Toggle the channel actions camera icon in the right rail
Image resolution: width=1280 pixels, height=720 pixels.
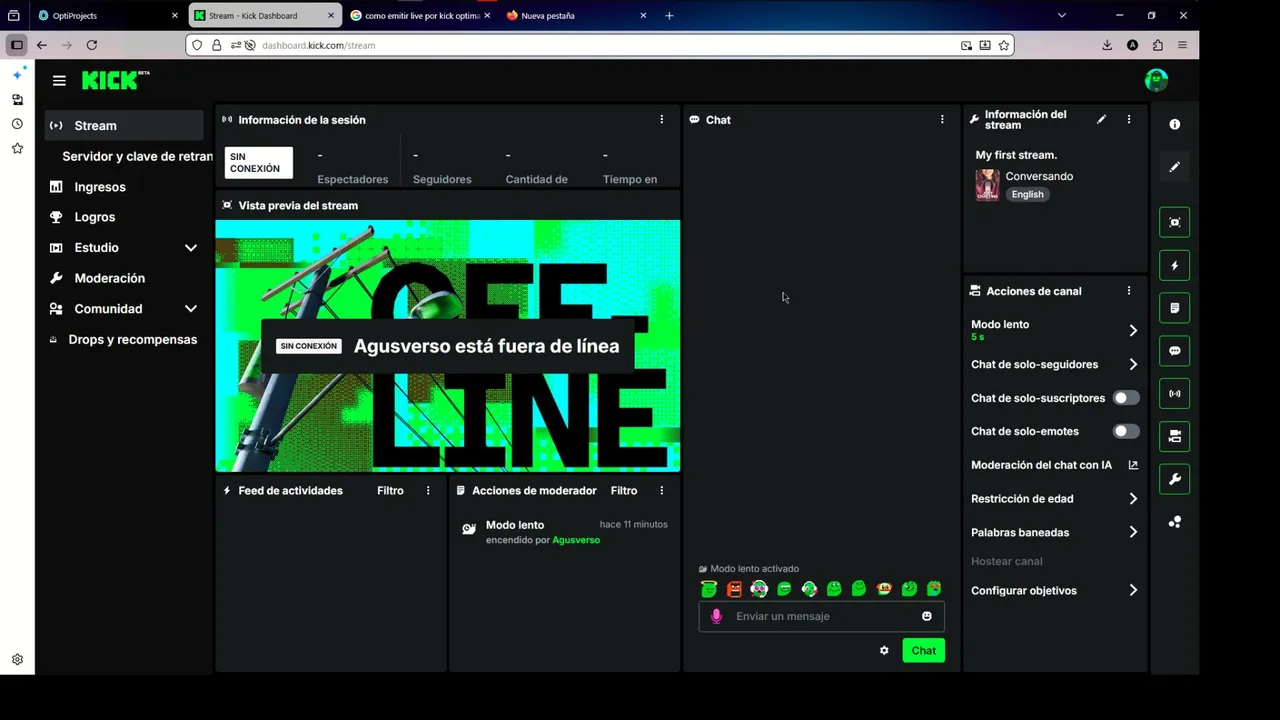coord(1175,436)
